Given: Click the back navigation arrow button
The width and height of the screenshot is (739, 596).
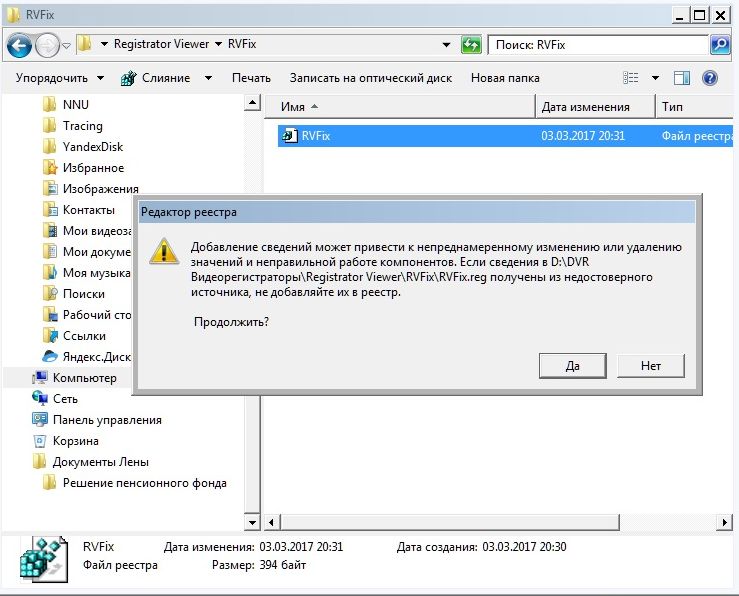Looking at the screenshot, I should point(20,45).
